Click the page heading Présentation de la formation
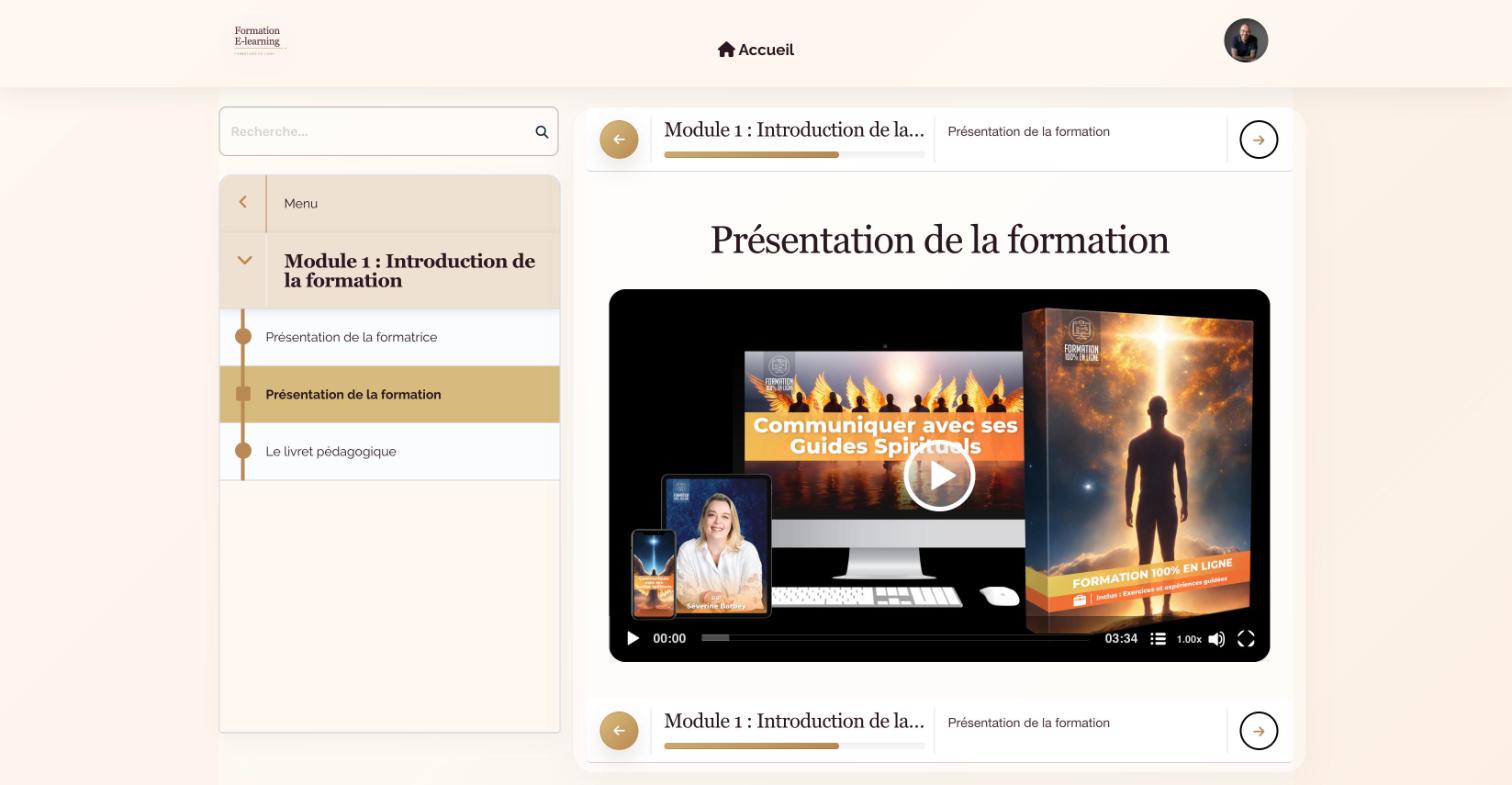Screen dimensions: 1512x785 [940, 240]
